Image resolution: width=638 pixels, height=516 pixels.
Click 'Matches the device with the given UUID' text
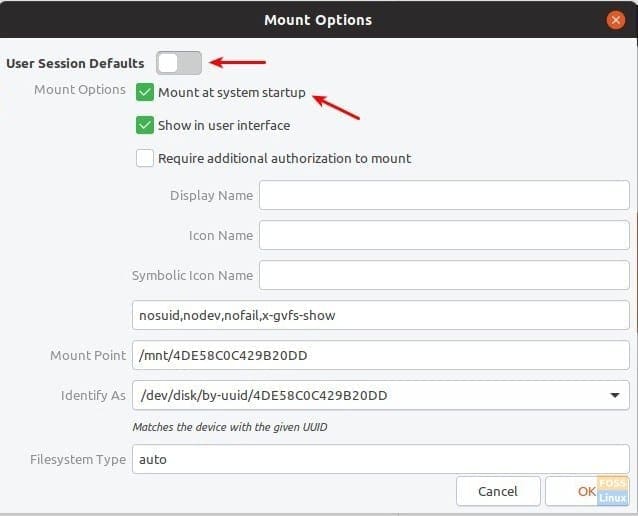[230, 427]
